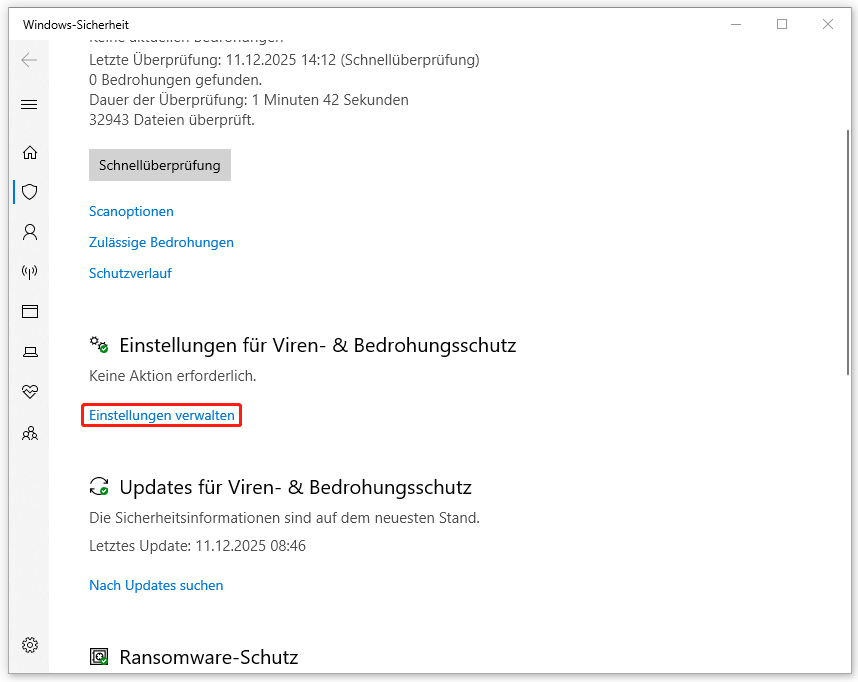Click the refresh icon beside Updates heading
Screen dimensions: 858x682
coord(99,486)
